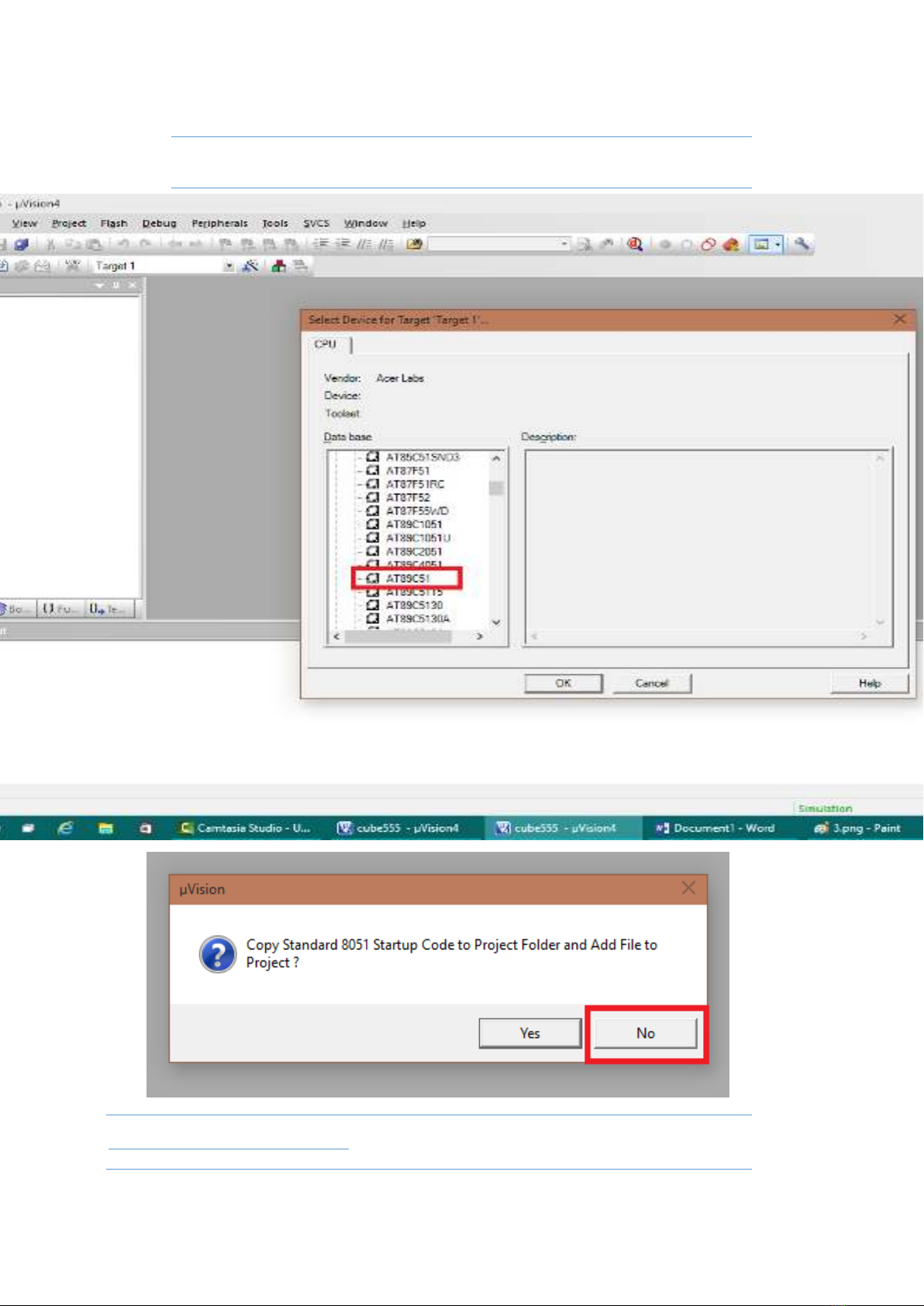
Task: Open Configuration wrench icon
Action: 802,245
